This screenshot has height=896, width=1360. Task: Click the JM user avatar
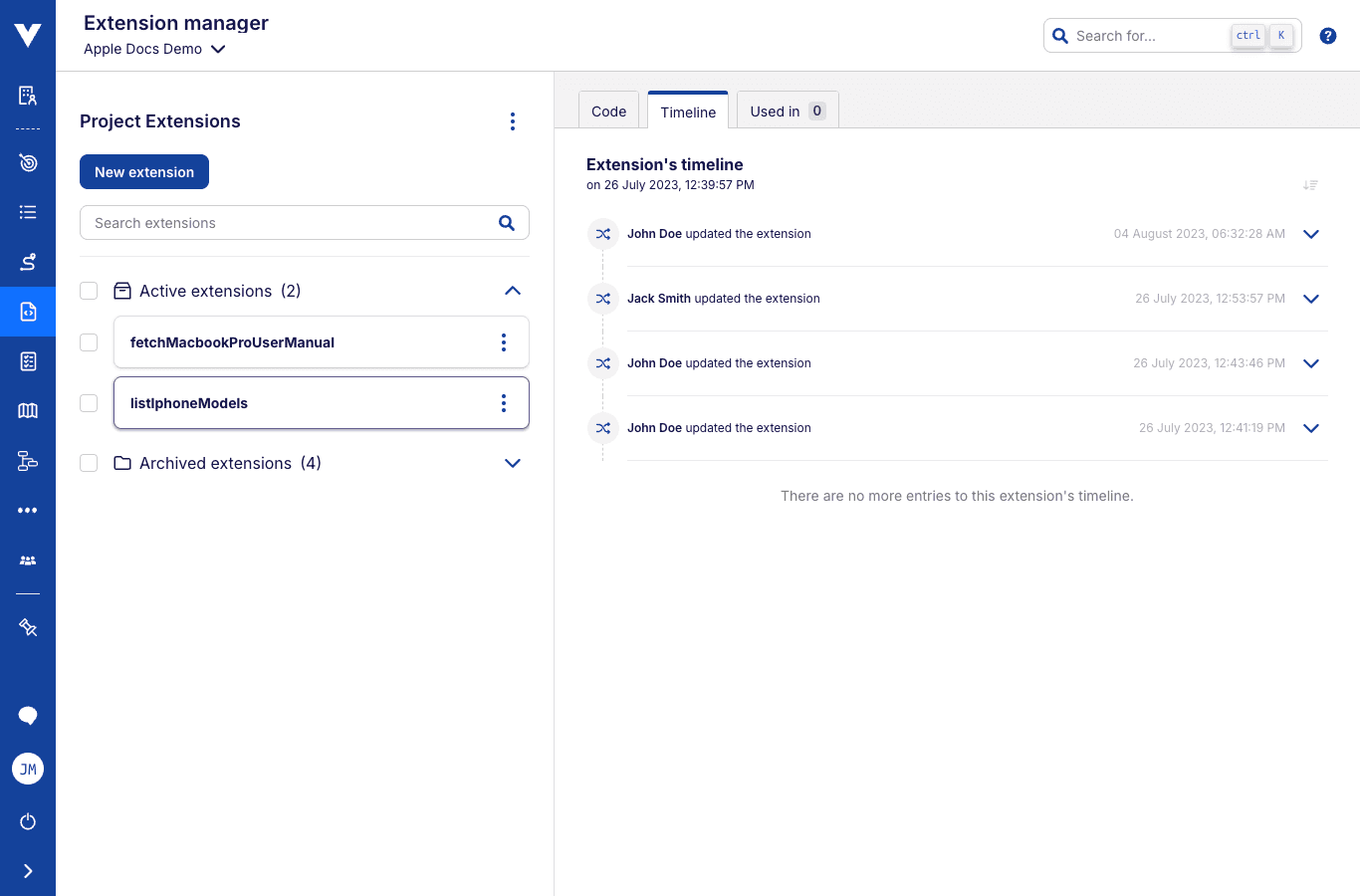coord(28,769)
